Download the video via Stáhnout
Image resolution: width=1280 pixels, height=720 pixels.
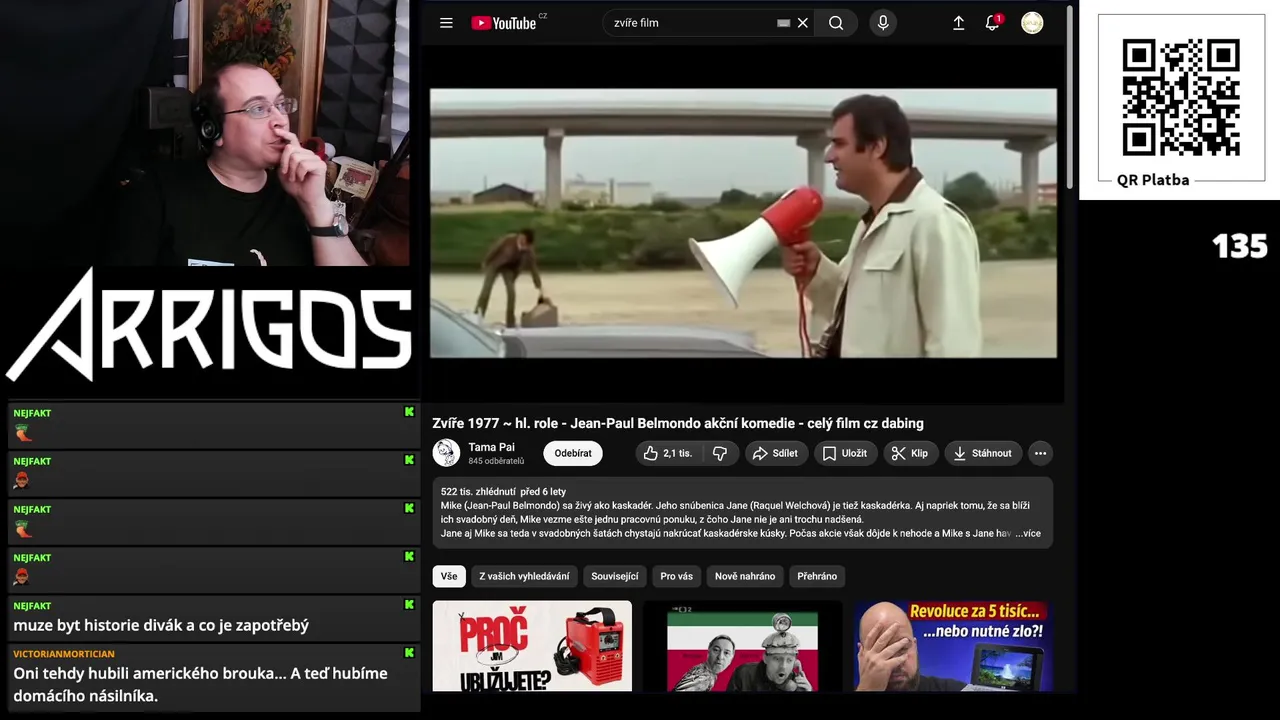pyautogui.click(x=983, y=453)
